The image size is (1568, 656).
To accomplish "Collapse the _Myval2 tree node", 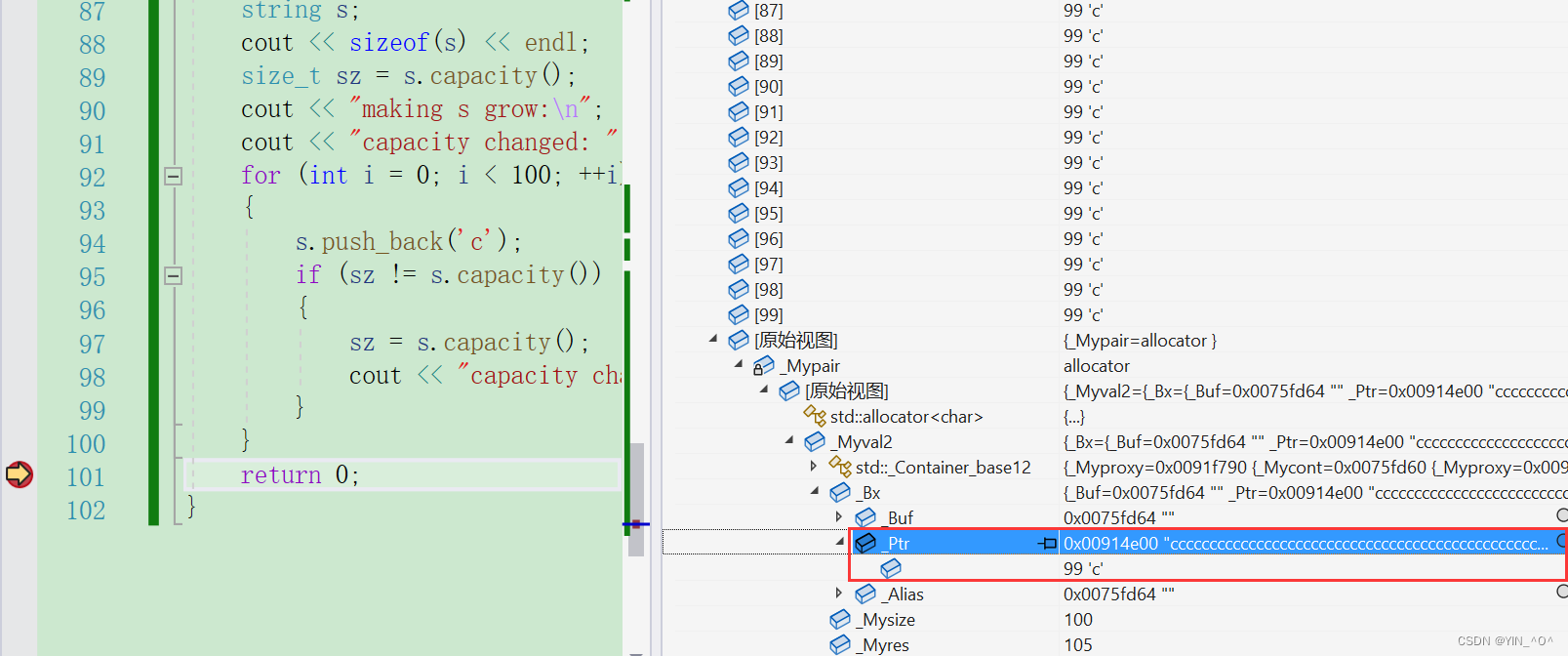I will click(x=789, y=440).
